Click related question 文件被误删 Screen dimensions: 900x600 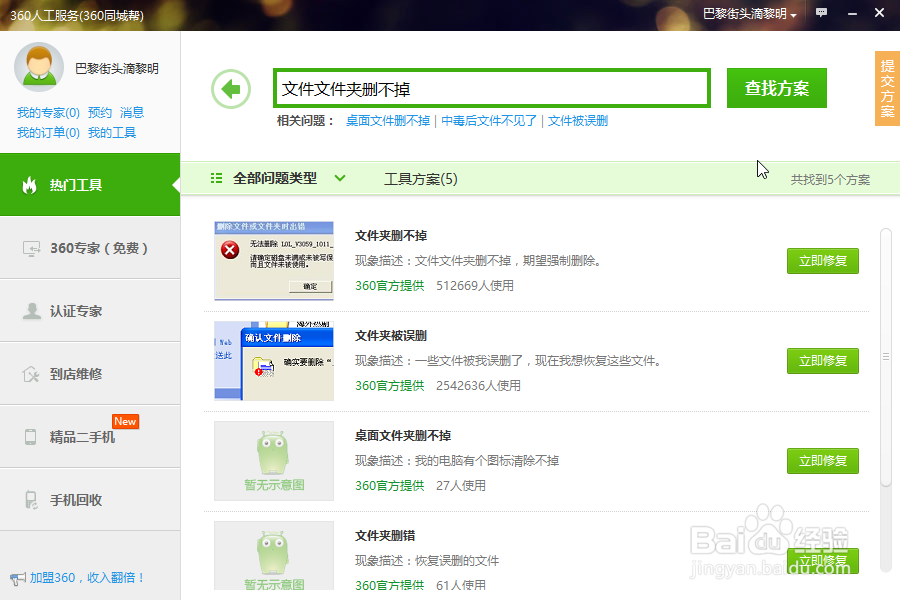(x=577, y=121)
